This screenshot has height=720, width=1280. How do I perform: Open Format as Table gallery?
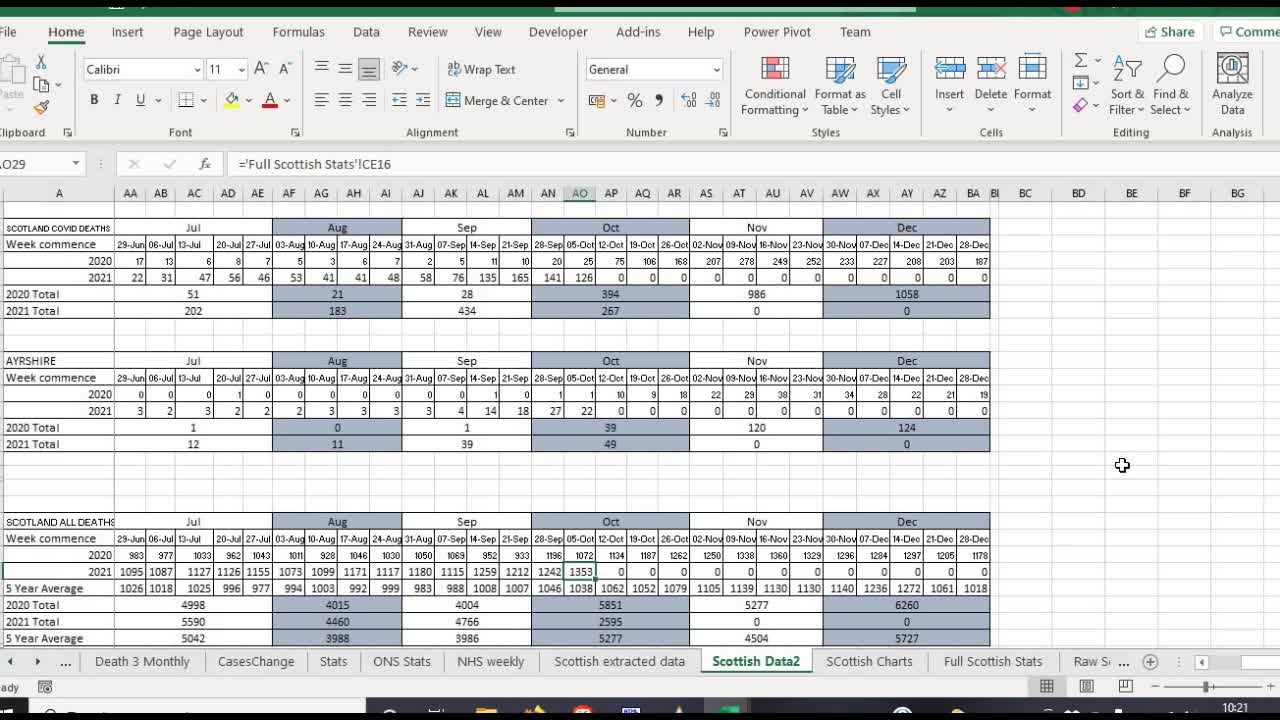pyautogui.click(x=840, y=86)
